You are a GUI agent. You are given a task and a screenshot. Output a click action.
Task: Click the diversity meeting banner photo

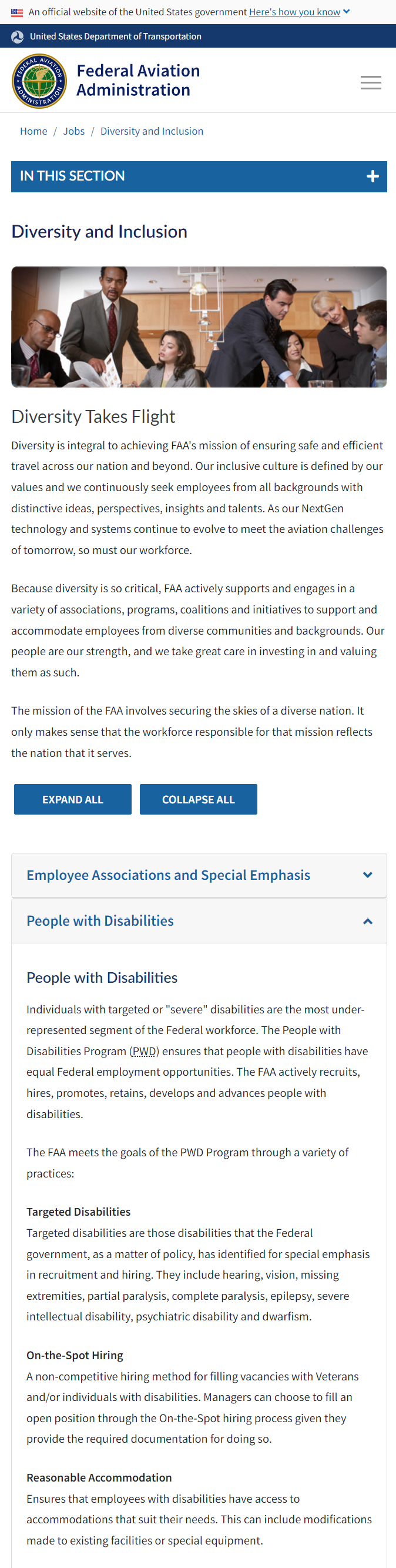tap(199, 327)
